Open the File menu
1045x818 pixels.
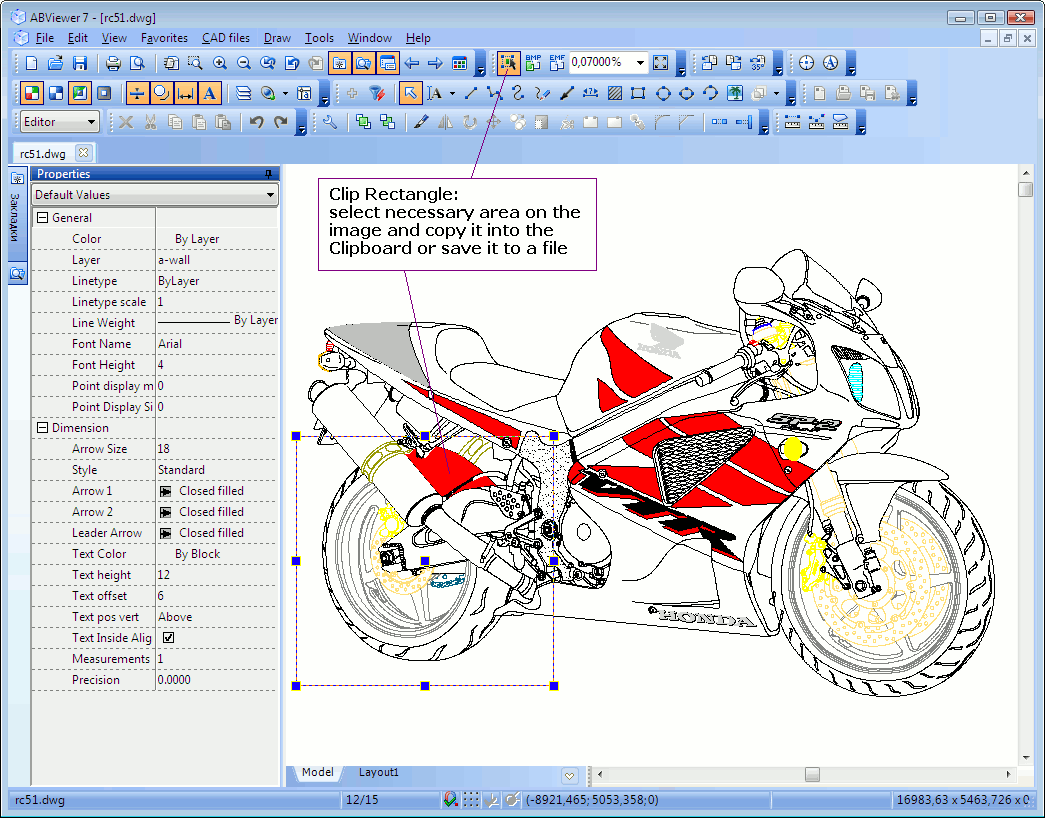[x=45, y=38]
